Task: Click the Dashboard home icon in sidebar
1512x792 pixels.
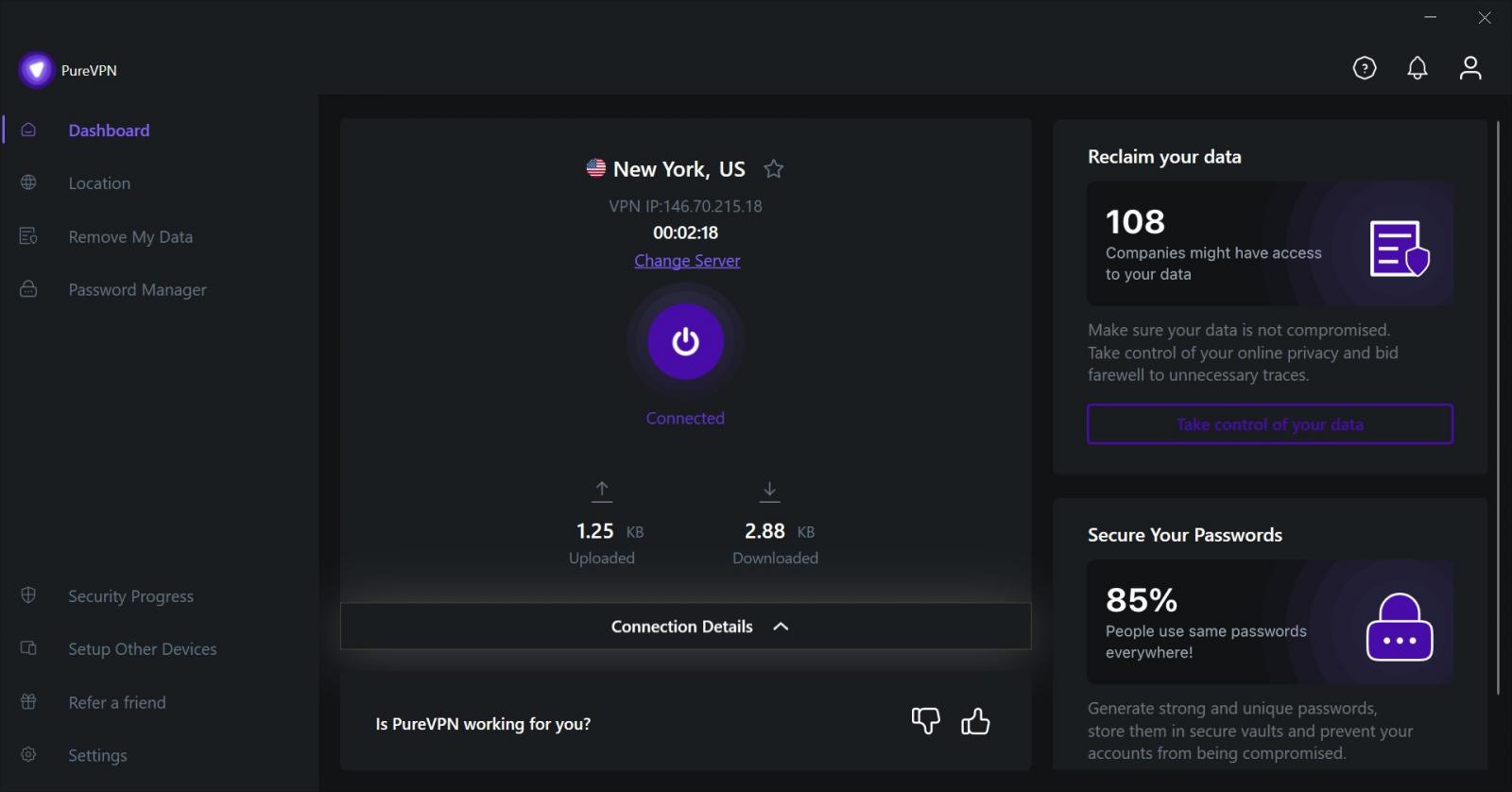Action: tap(28, 129)
